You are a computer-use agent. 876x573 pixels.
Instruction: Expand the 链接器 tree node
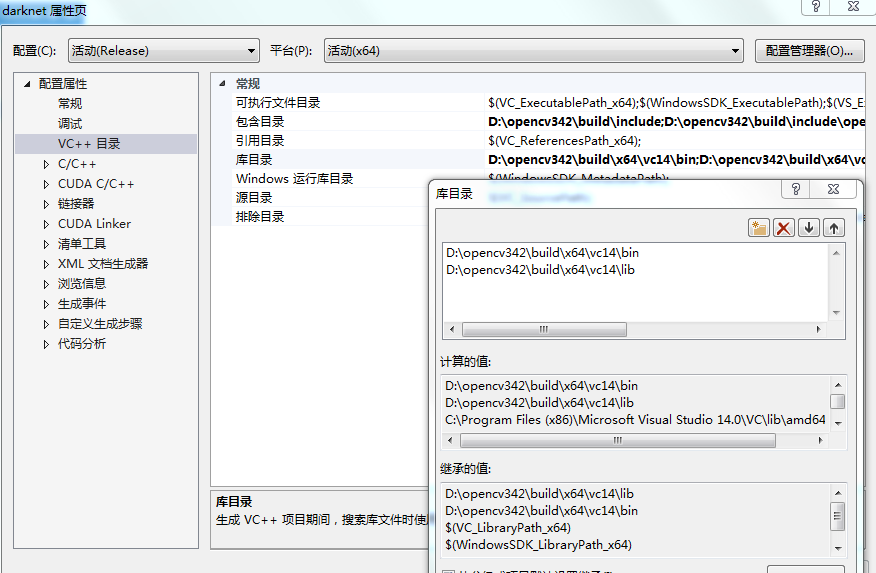click(46, 204)
